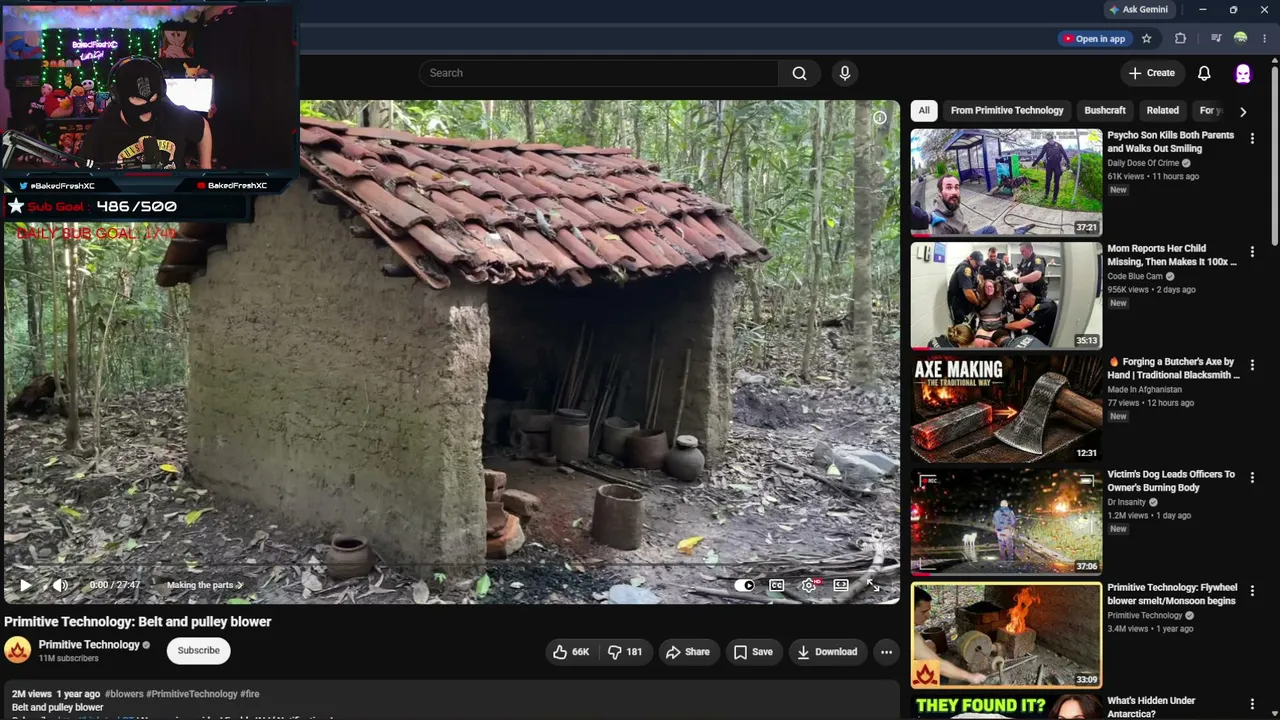Enter fullscreen mode in the player

873,585
